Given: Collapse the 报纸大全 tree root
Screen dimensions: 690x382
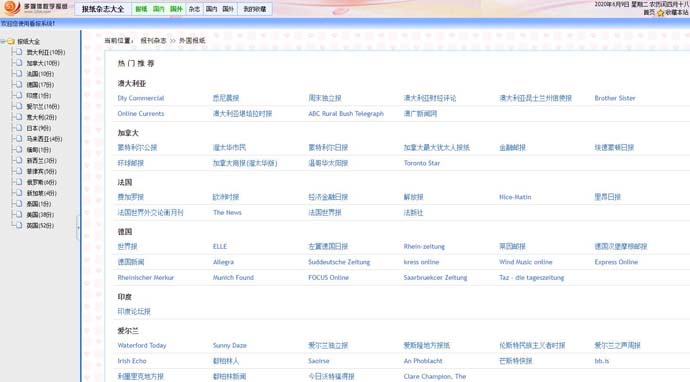Looking at the screenshot, I should [3, 41].
